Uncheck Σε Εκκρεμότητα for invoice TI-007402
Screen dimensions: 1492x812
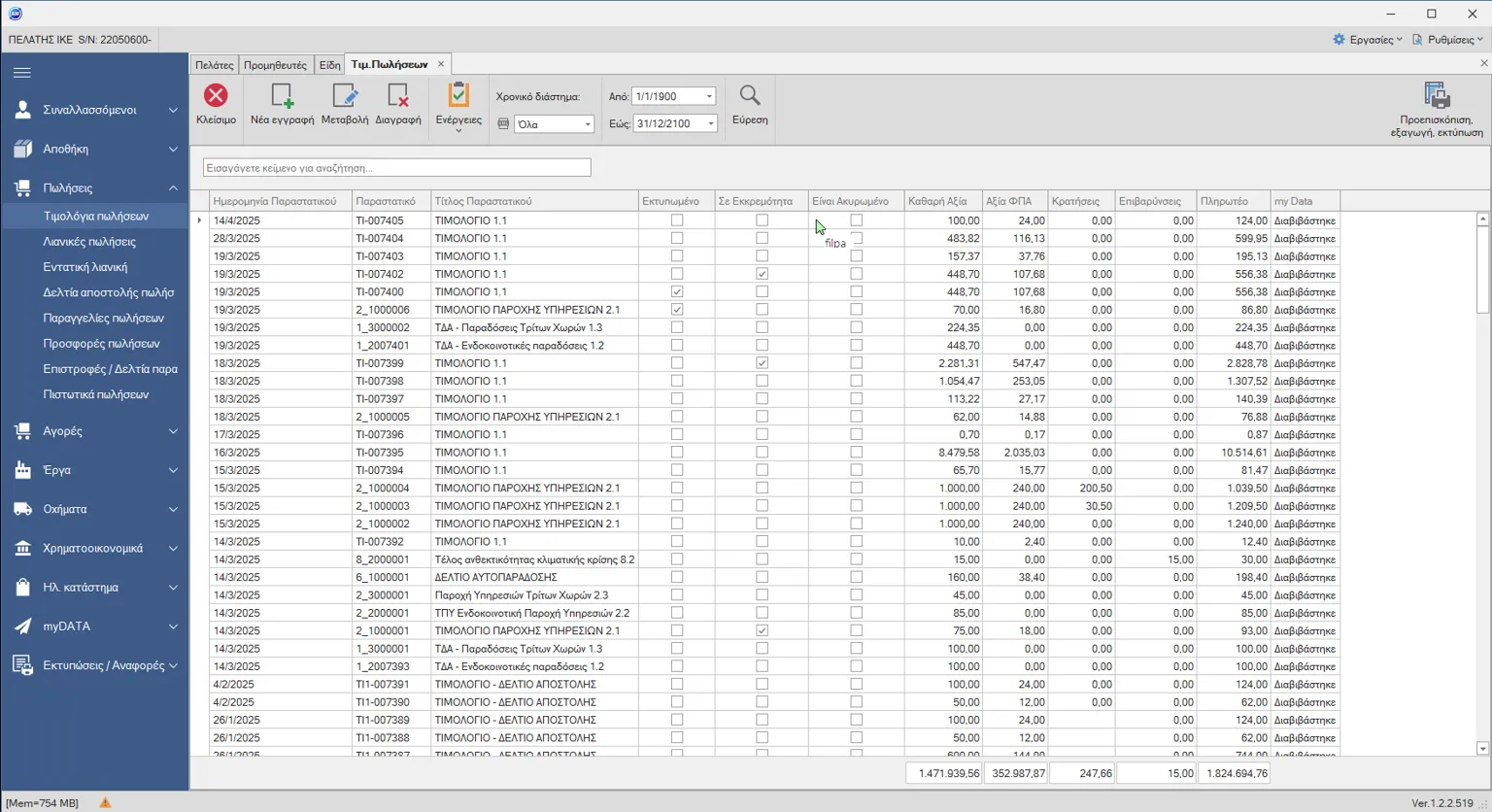[763, 274]
